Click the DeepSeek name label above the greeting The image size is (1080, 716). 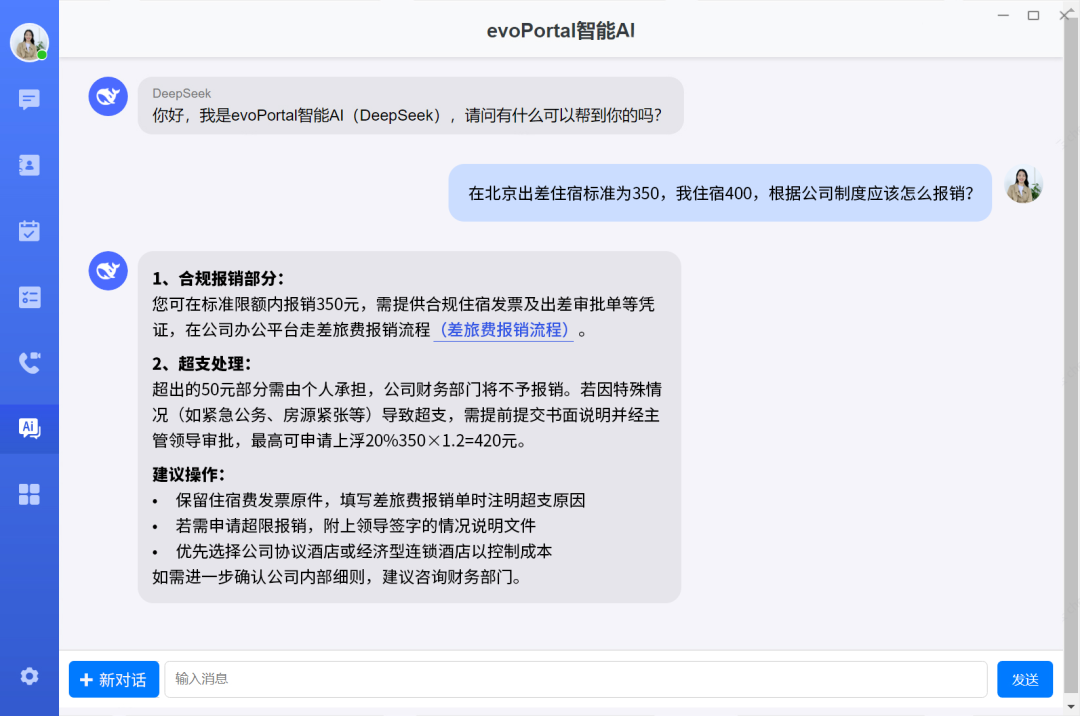tap(181, 93)
